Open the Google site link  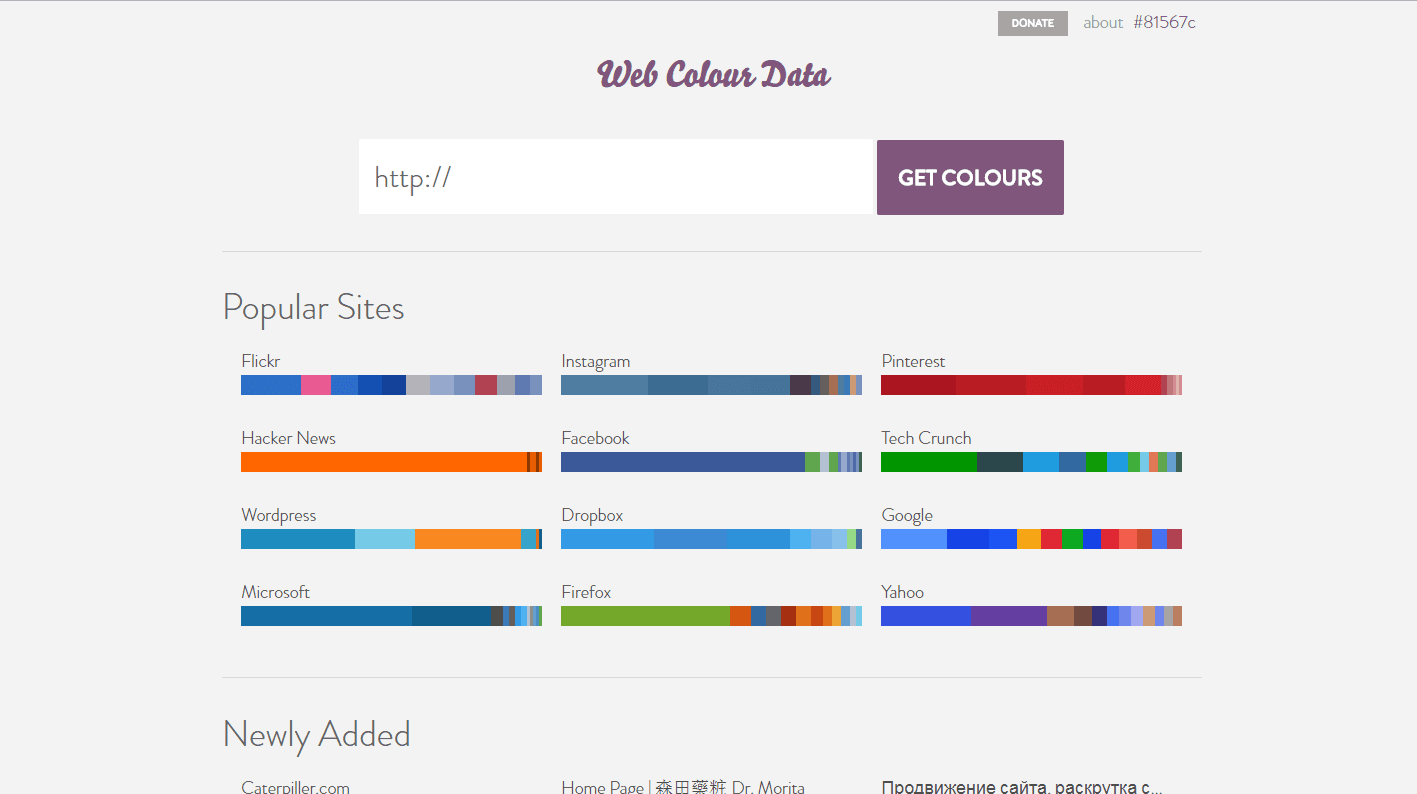[907, 515]
